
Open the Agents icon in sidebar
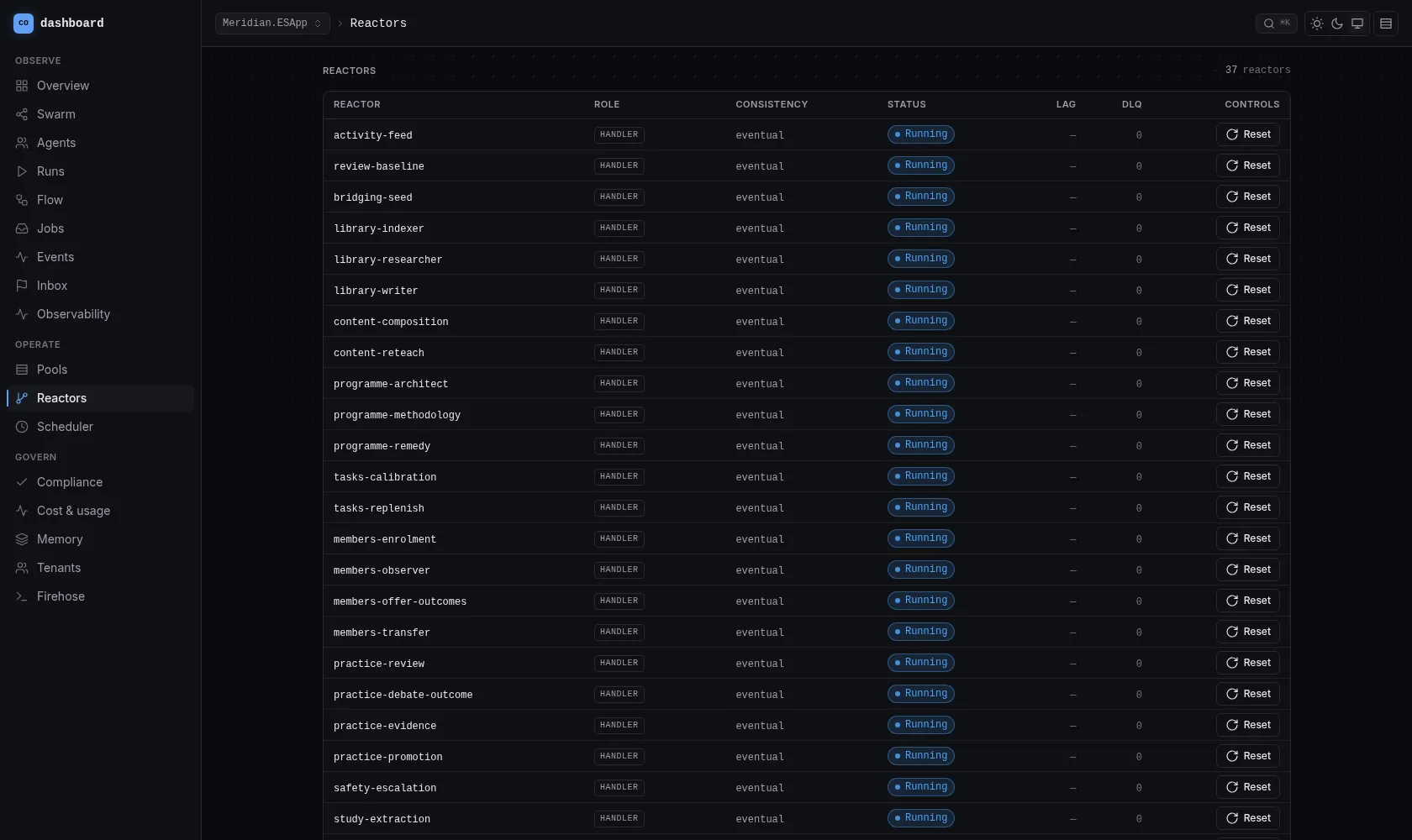(22, 143)
